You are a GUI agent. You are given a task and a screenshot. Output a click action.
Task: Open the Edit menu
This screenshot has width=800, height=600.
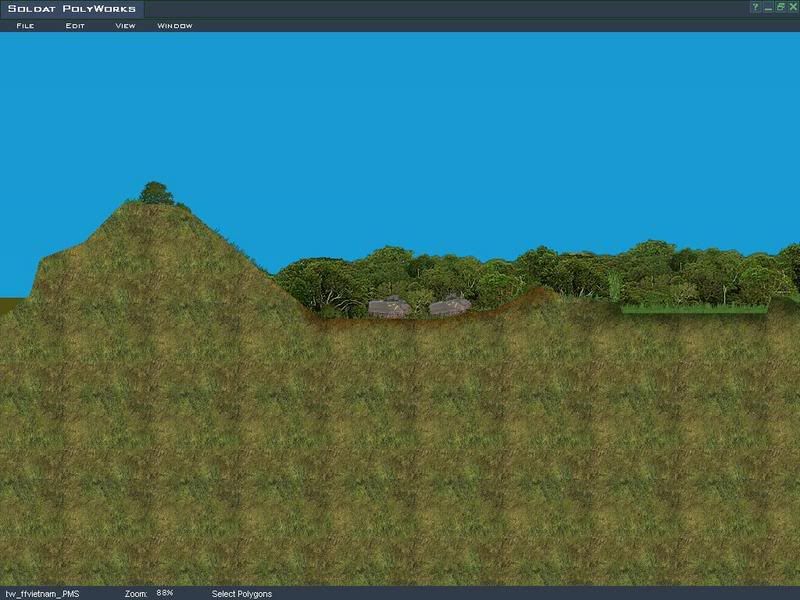75,26
